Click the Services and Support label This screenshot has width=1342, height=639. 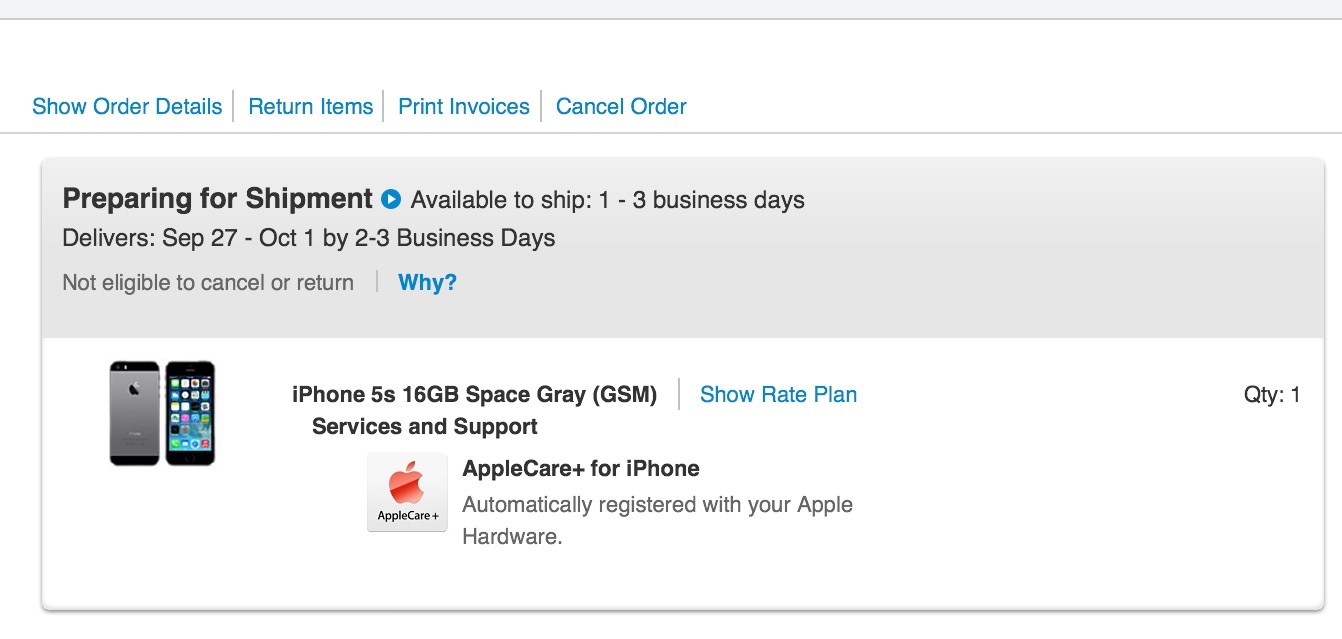425,427
